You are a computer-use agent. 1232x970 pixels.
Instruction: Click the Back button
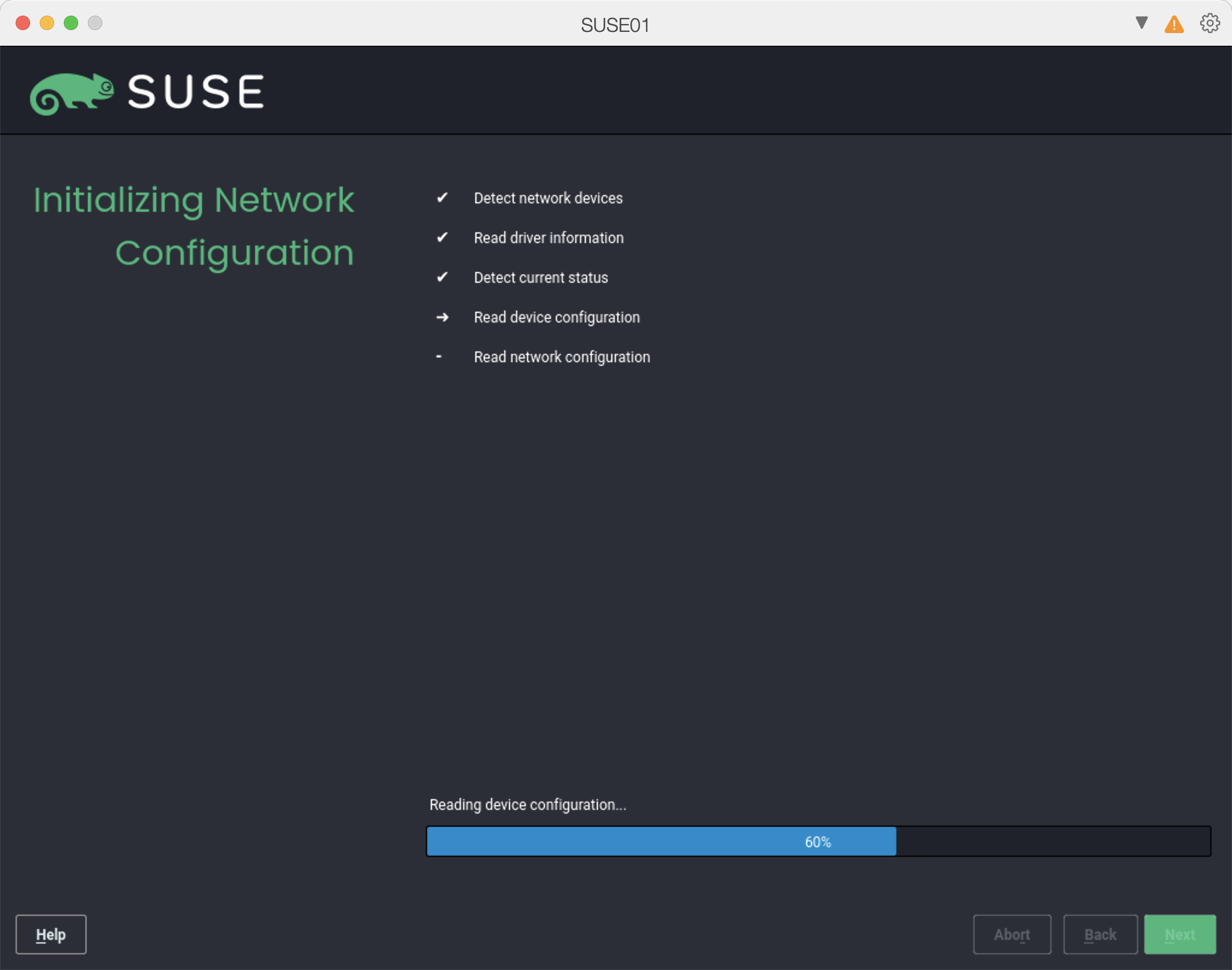[x=1100, y=934]
